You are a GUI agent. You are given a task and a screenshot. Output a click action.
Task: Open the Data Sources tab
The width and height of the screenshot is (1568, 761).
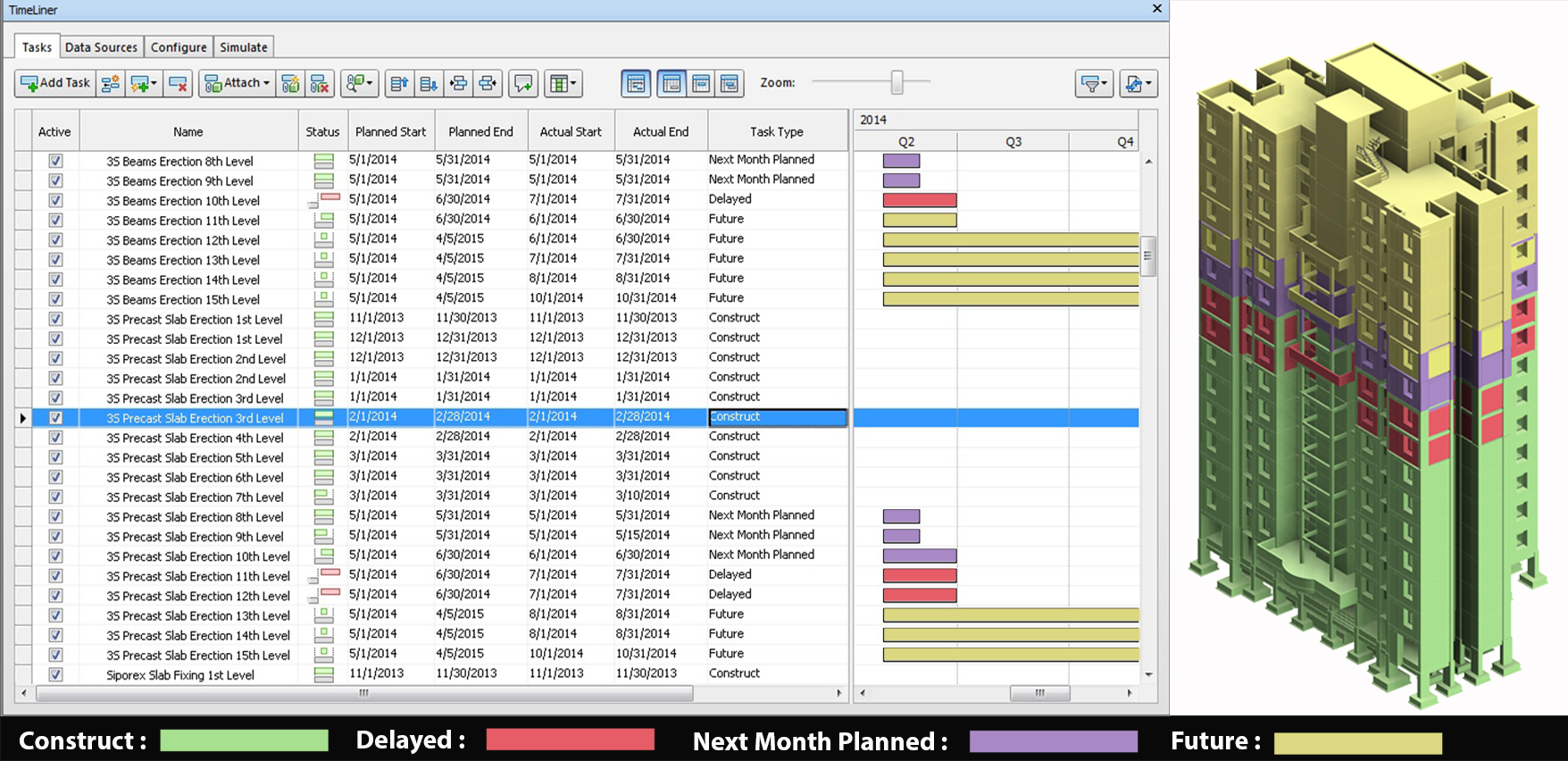click(101, 47)
